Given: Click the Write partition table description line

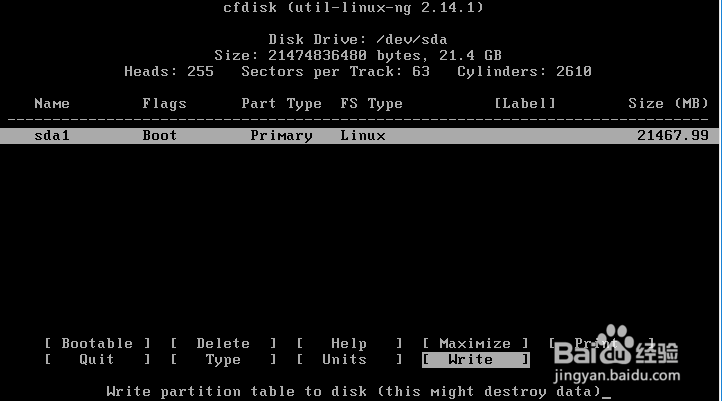Looking at the screenshot, I should [354, 391].
